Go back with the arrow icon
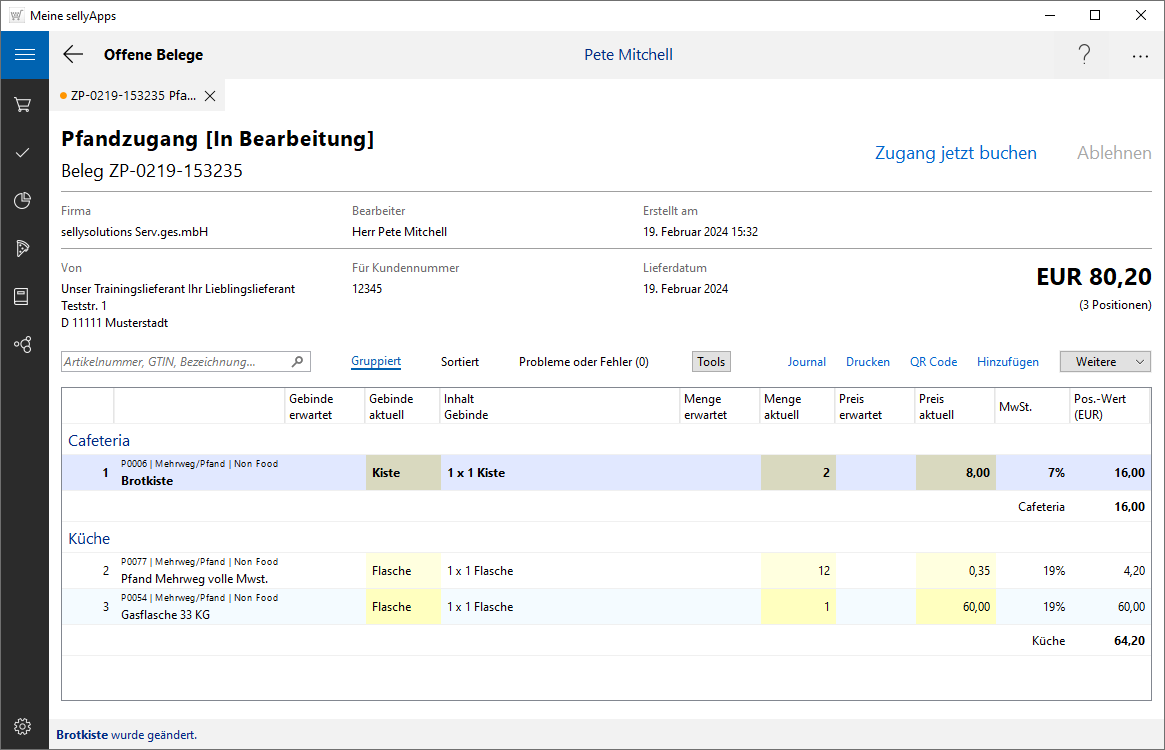 73,55
